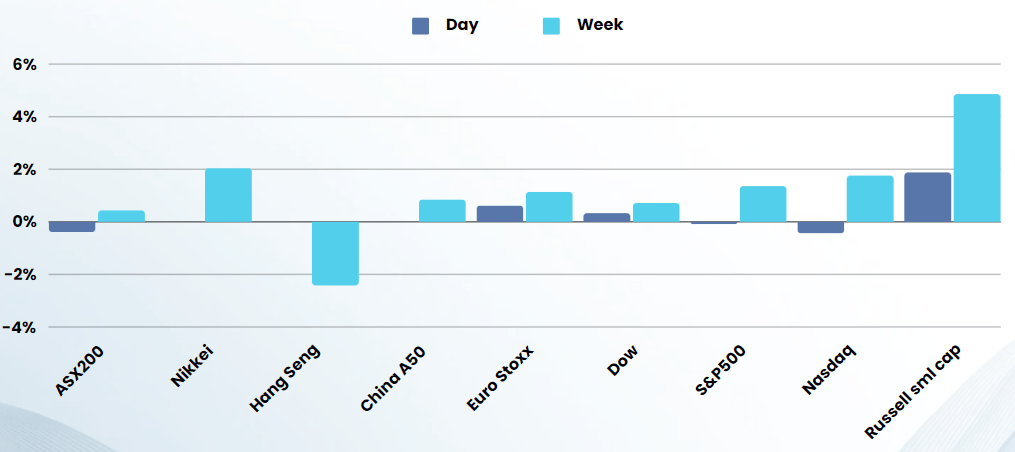Select the Dow weekly bar

(656, 212)
